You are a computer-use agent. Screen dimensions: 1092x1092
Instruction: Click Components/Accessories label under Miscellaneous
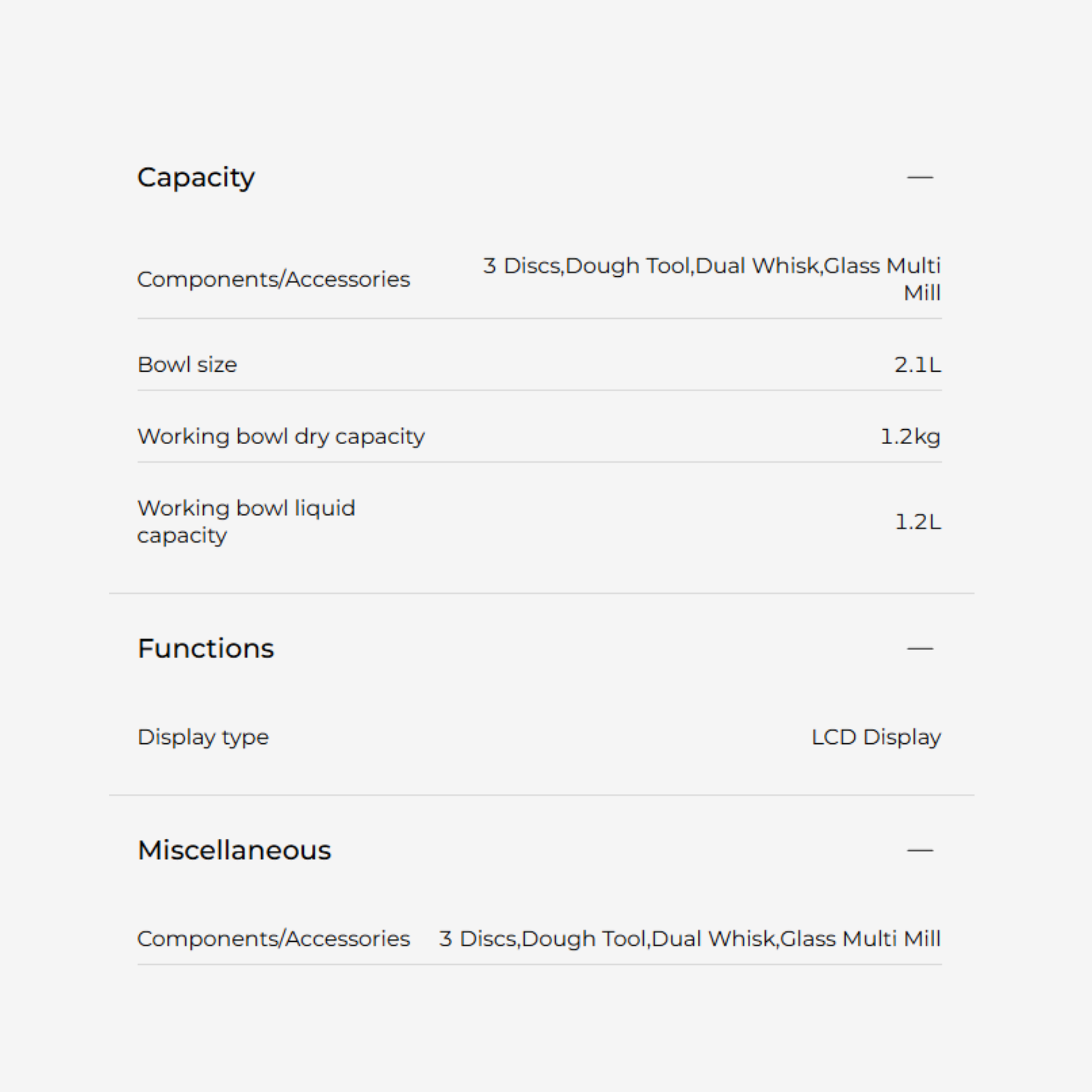pyautogui.click(x=274, y=939)
